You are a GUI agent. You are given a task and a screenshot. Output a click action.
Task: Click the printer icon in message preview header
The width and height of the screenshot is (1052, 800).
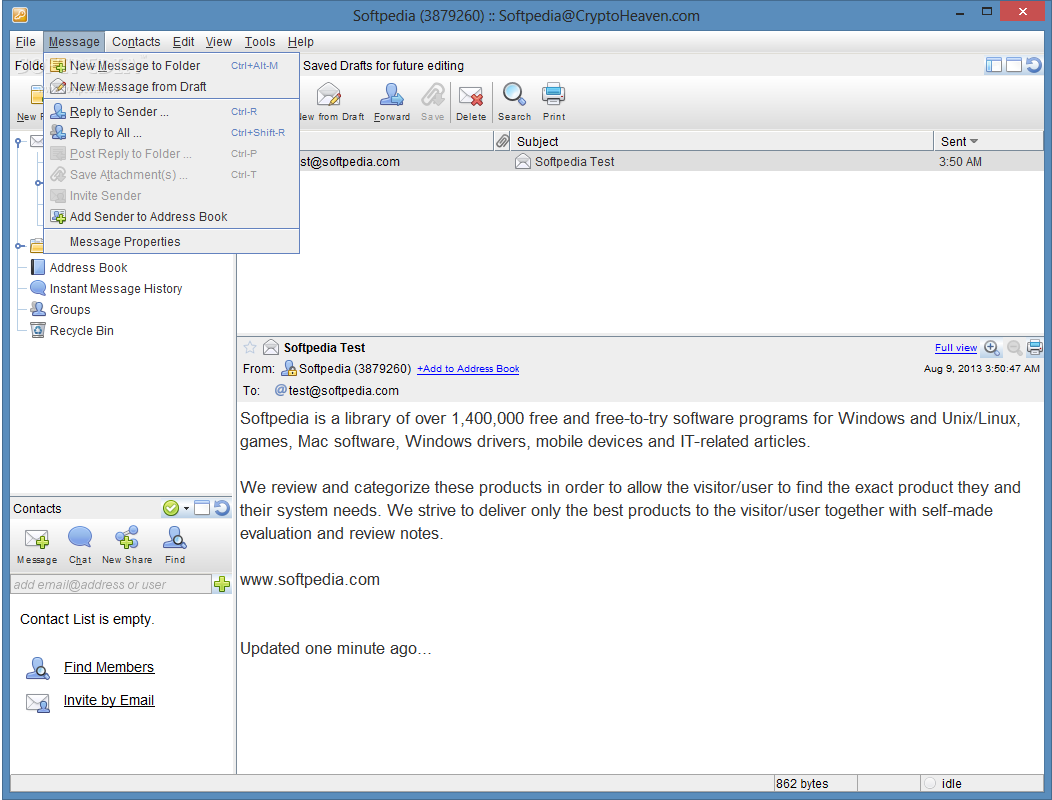click(x=1035, y=348)
